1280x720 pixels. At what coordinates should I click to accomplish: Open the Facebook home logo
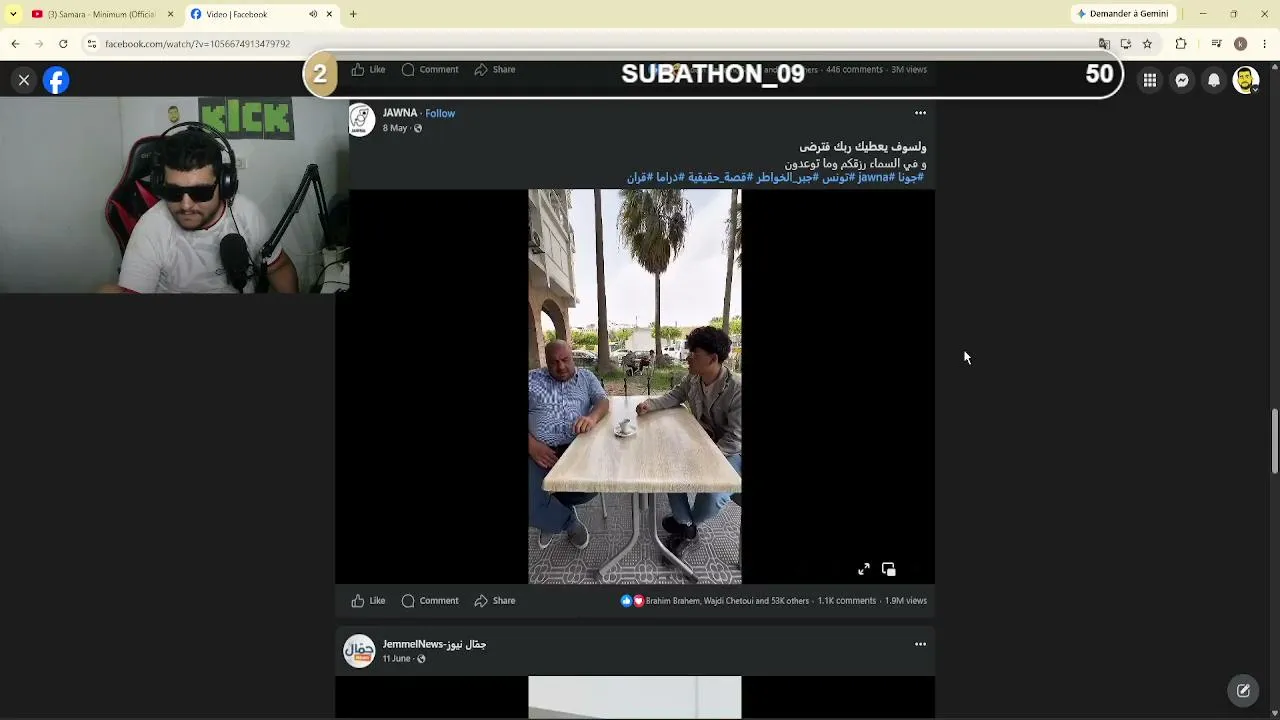[56, 80]
